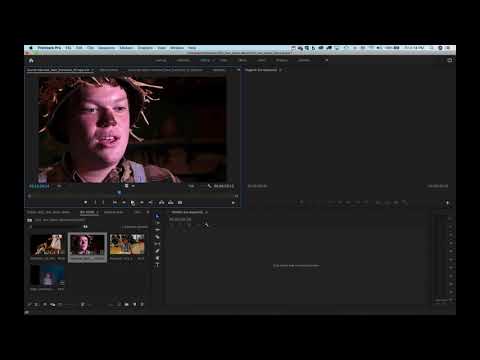The width and height of the screenshot is (480, 360).
Task: Step forward one frame in Source monitor
Action: [x=142, y=202]
